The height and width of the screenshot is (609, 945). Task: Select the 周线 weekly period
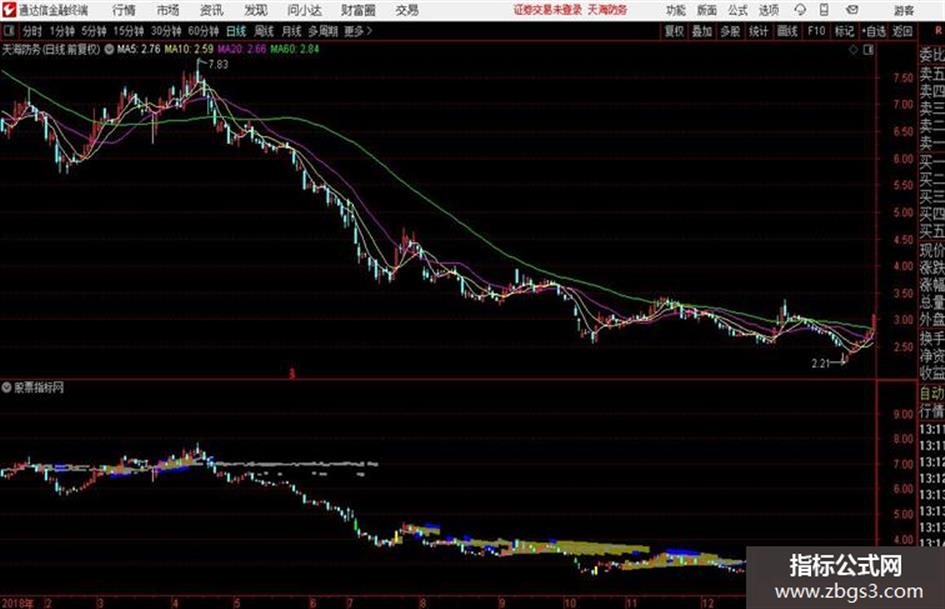click(264, 31)
